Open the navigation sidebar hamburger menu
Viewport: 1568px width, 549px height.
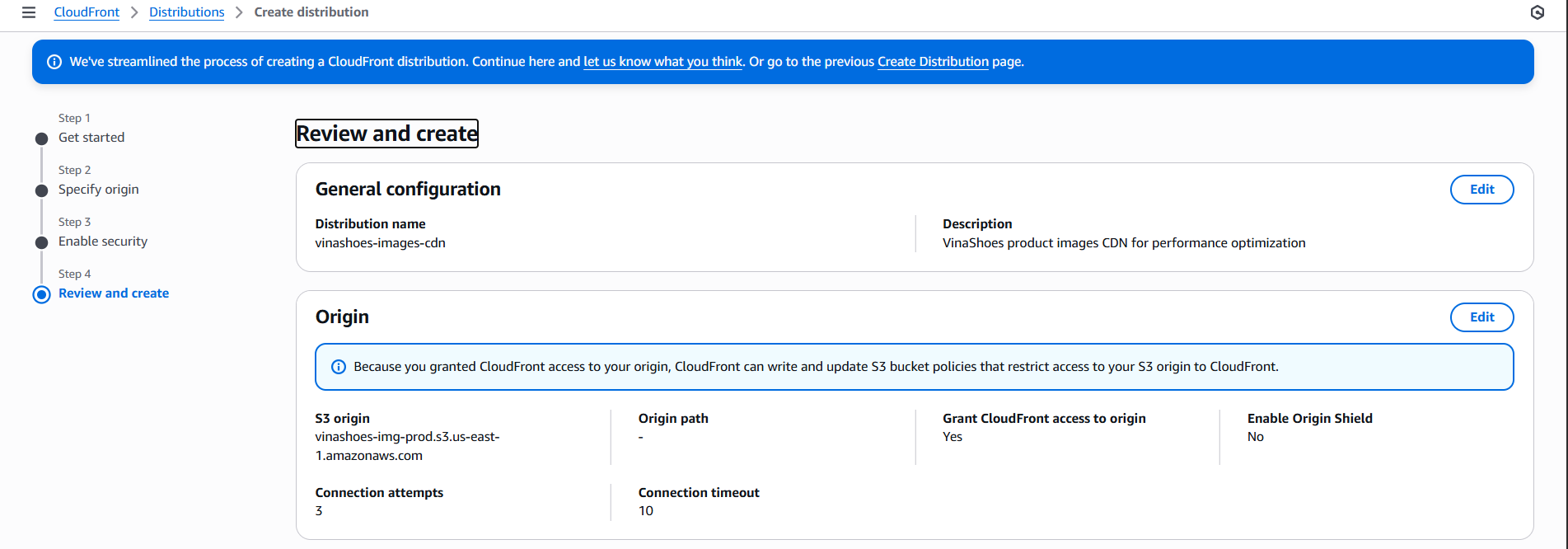29,12
